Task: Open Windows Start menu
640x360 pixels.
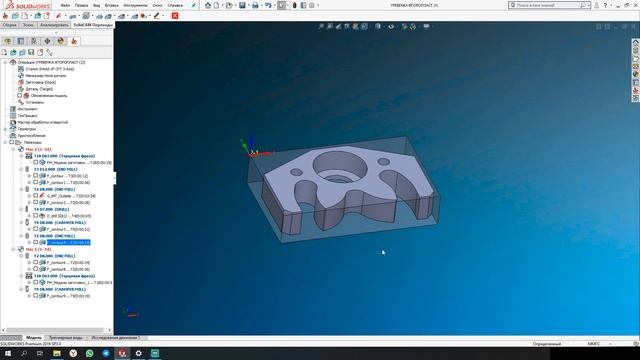Action: (8, 353)
